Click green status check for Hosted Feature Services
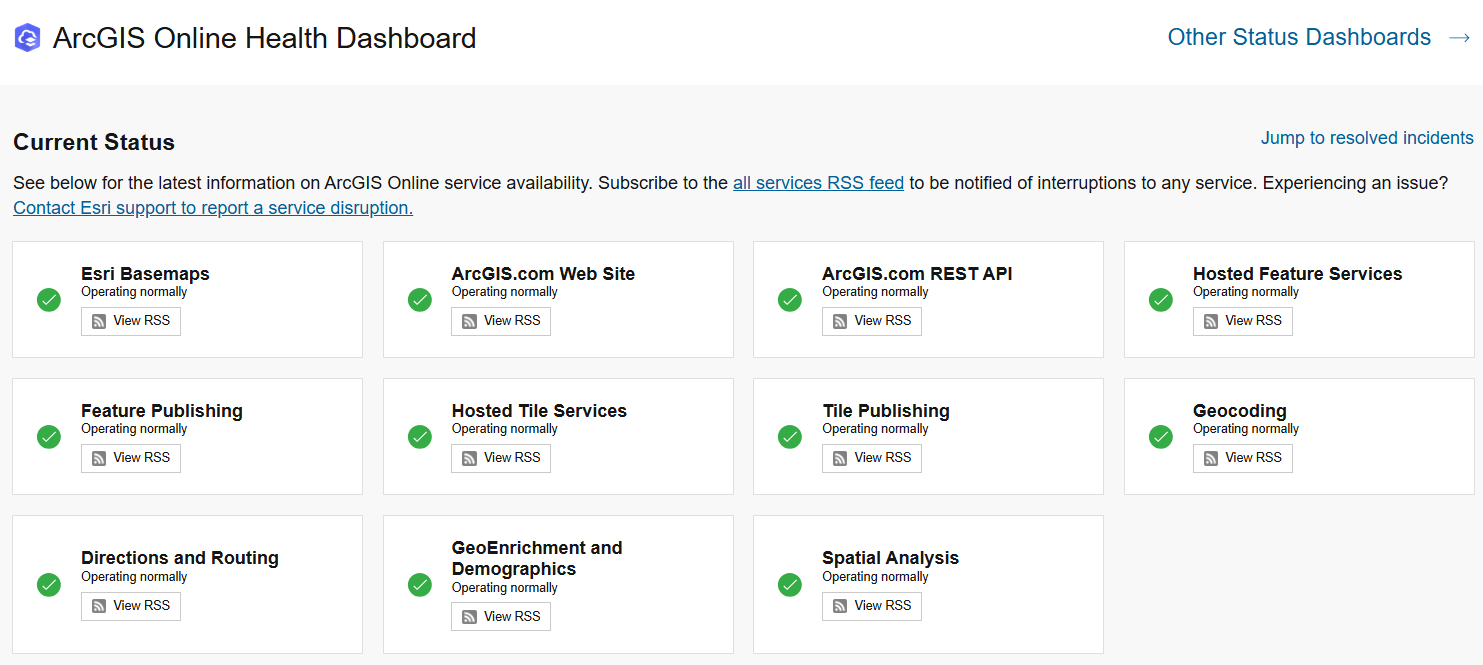 [x=1161, y=299]
